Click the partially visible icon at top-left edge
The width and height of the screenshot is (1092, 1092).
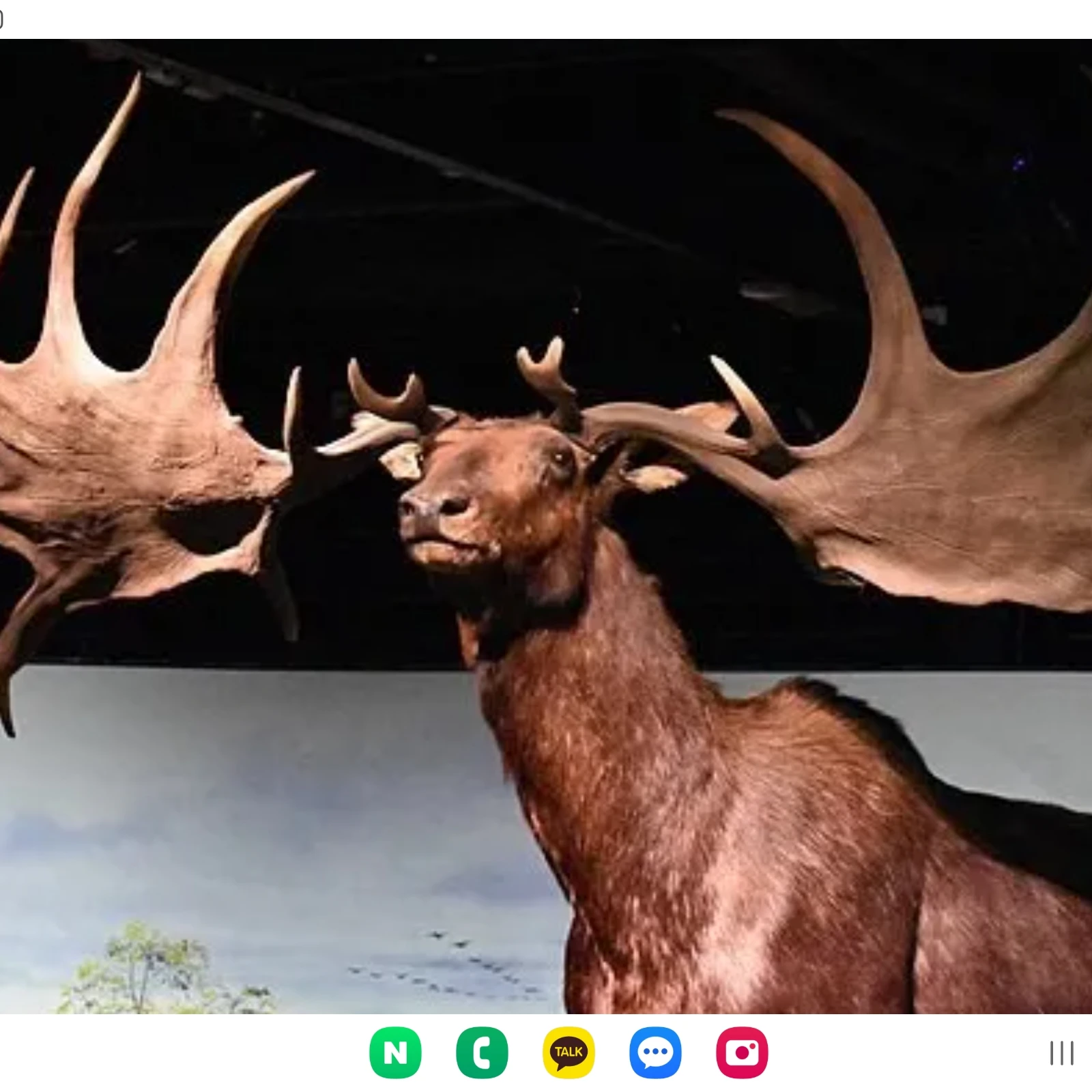click(2, 19)
